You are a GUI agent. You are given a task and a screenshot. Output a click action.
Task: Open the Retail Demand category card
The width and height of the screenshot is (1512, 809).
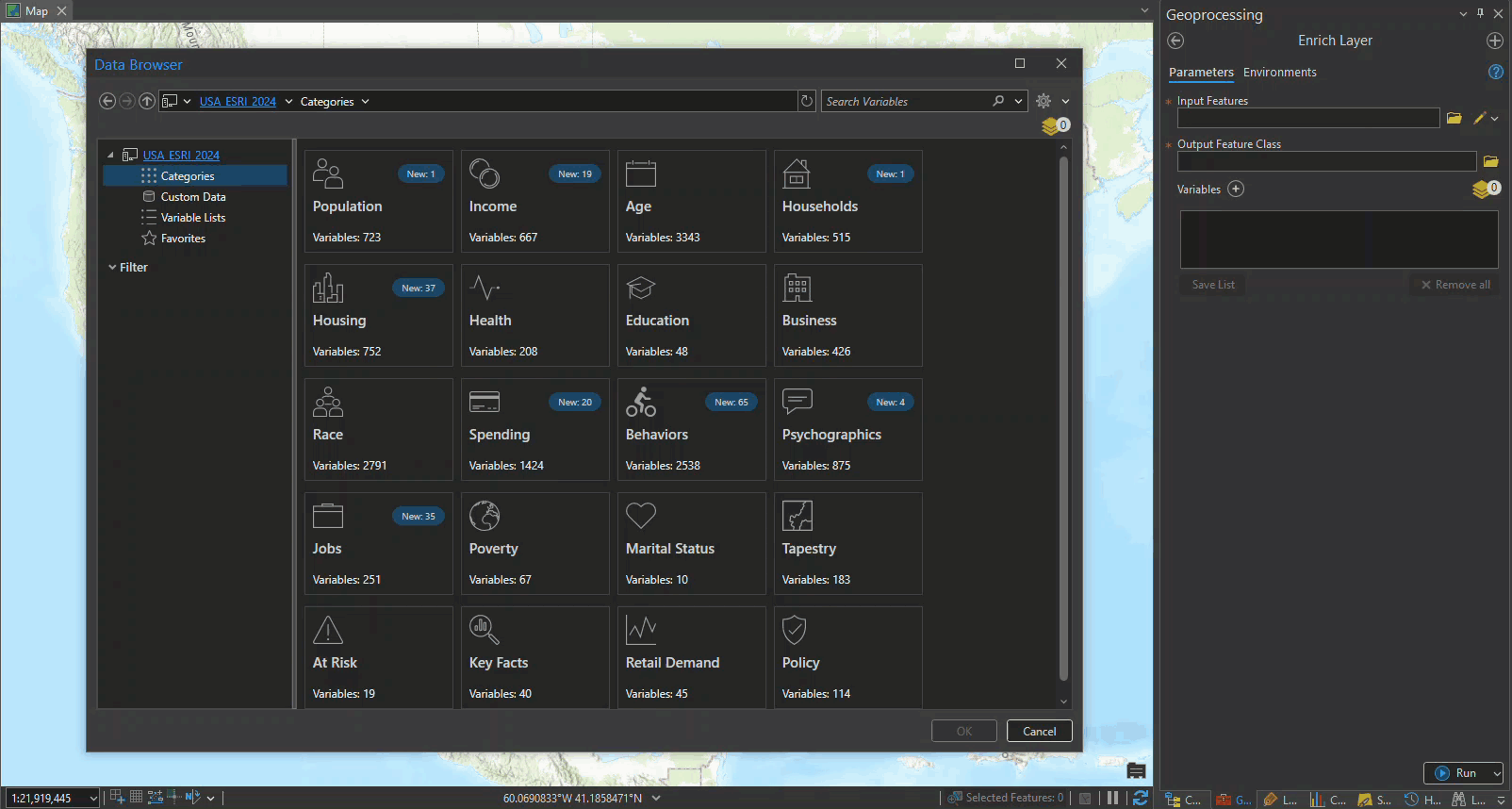point(691,657)
